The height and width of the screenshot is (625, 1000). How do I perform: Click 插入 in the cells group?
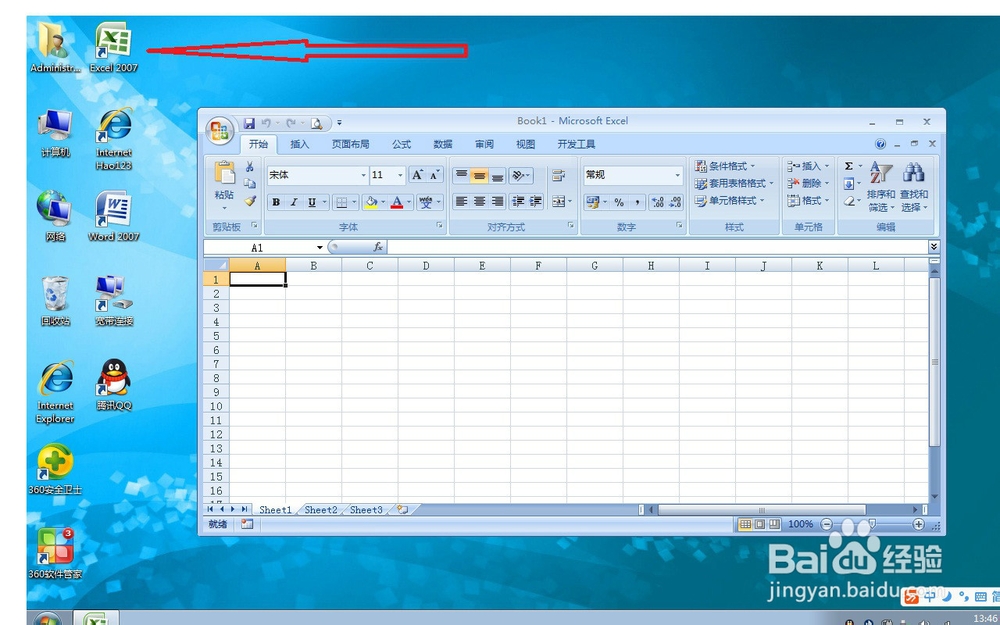pyautogui.click(x=807, y=166)
